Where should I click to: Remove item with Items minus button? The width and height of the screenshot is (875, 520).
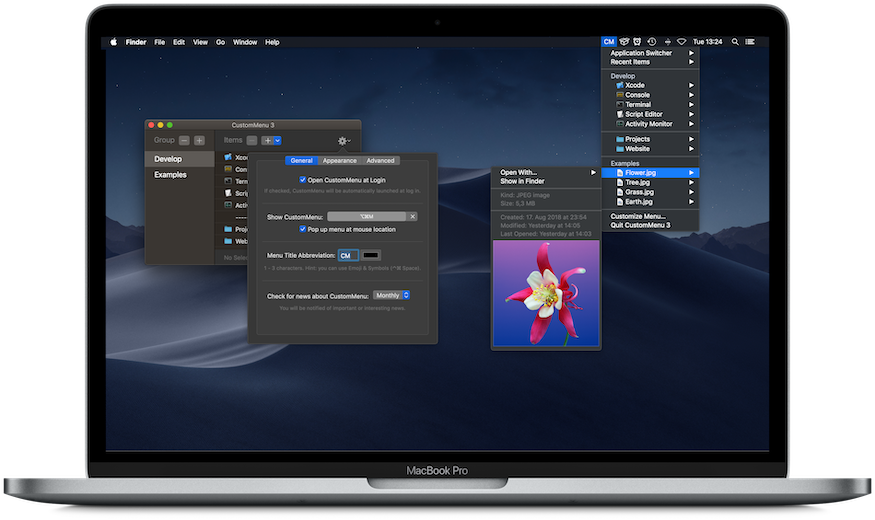[252, 141]
